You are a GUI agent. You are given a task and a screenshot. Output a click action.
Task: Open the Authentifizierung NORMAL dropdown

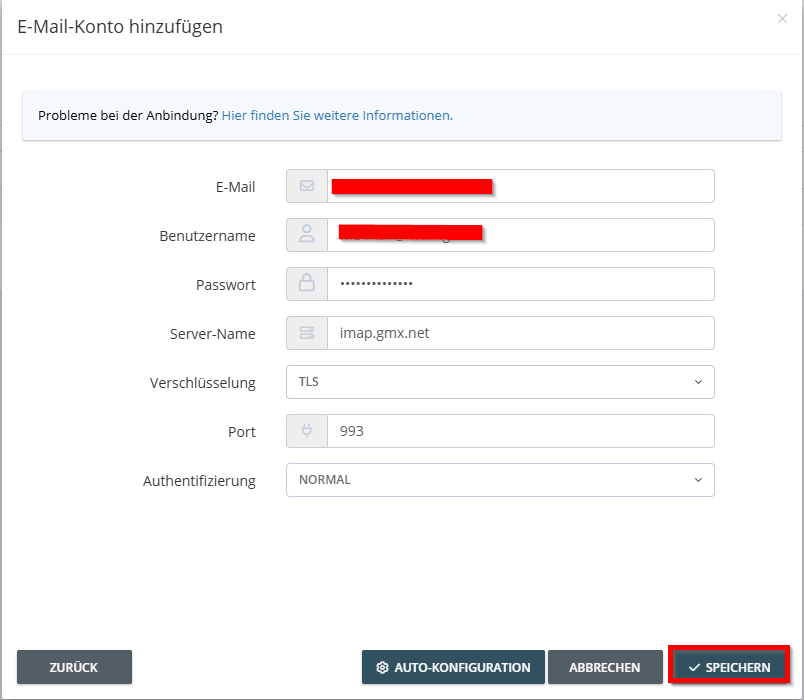point(500,480)
